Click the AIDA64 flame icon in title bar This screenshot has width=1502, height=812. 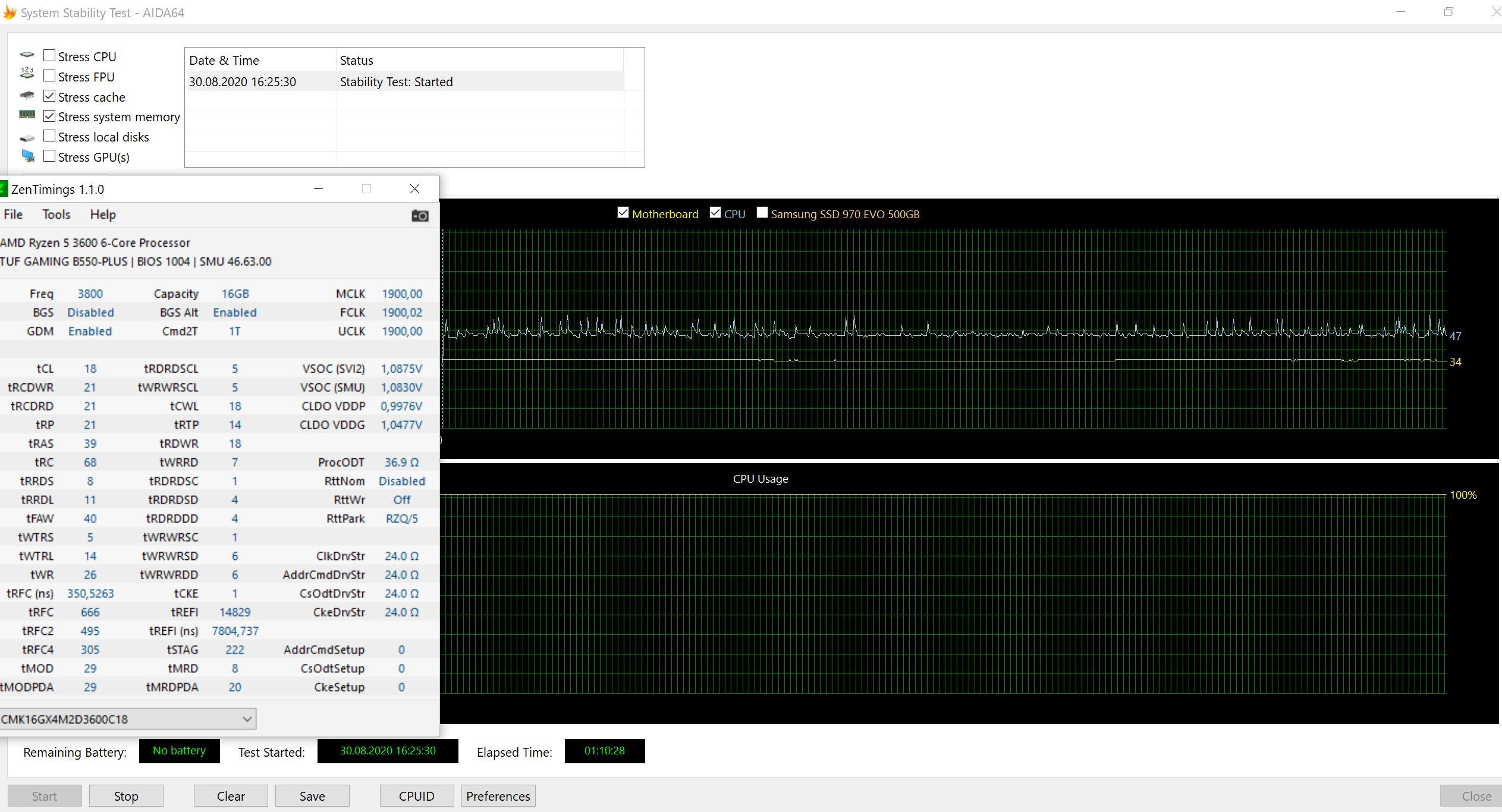coord(10,12)
